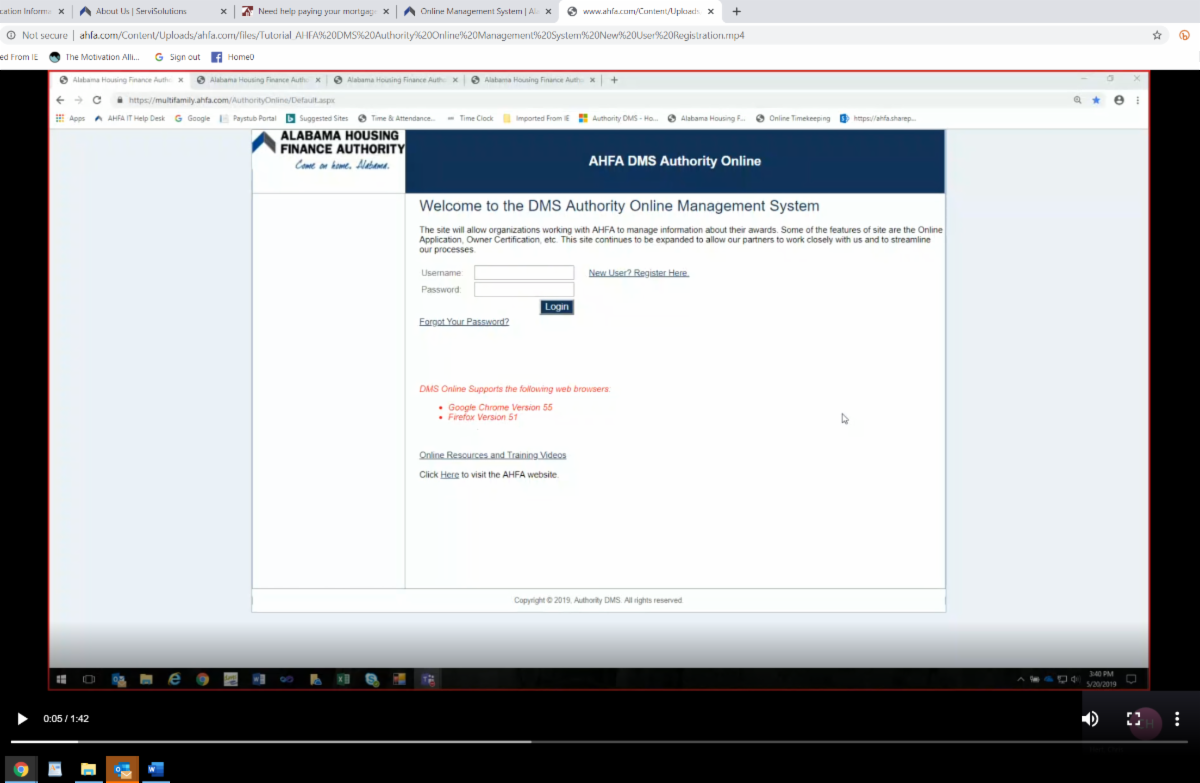
Task: Mute the video volume speaker icon
Action: (1090, 718)
